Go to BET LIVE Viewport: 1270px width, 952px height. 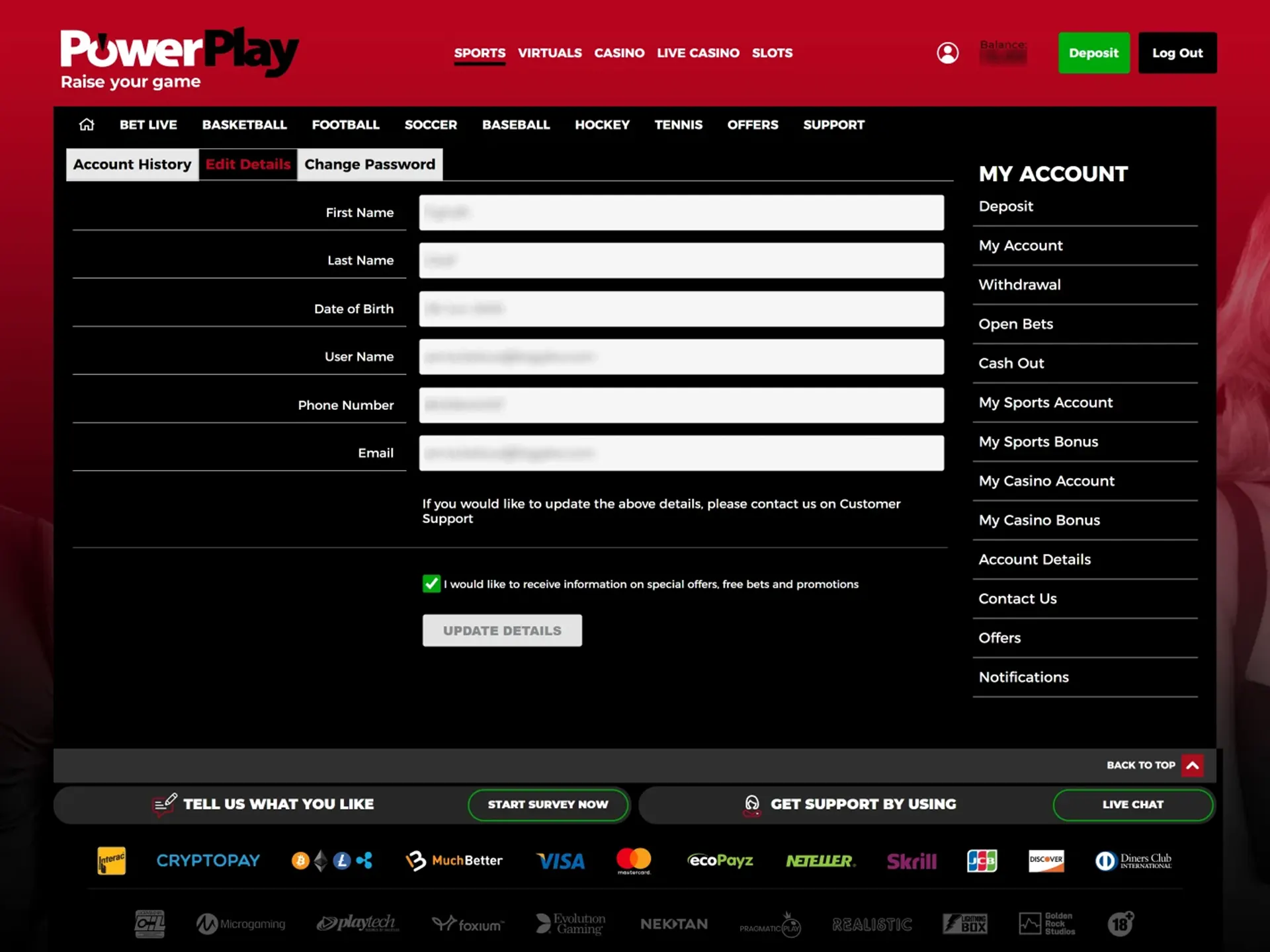pos(148,124)
